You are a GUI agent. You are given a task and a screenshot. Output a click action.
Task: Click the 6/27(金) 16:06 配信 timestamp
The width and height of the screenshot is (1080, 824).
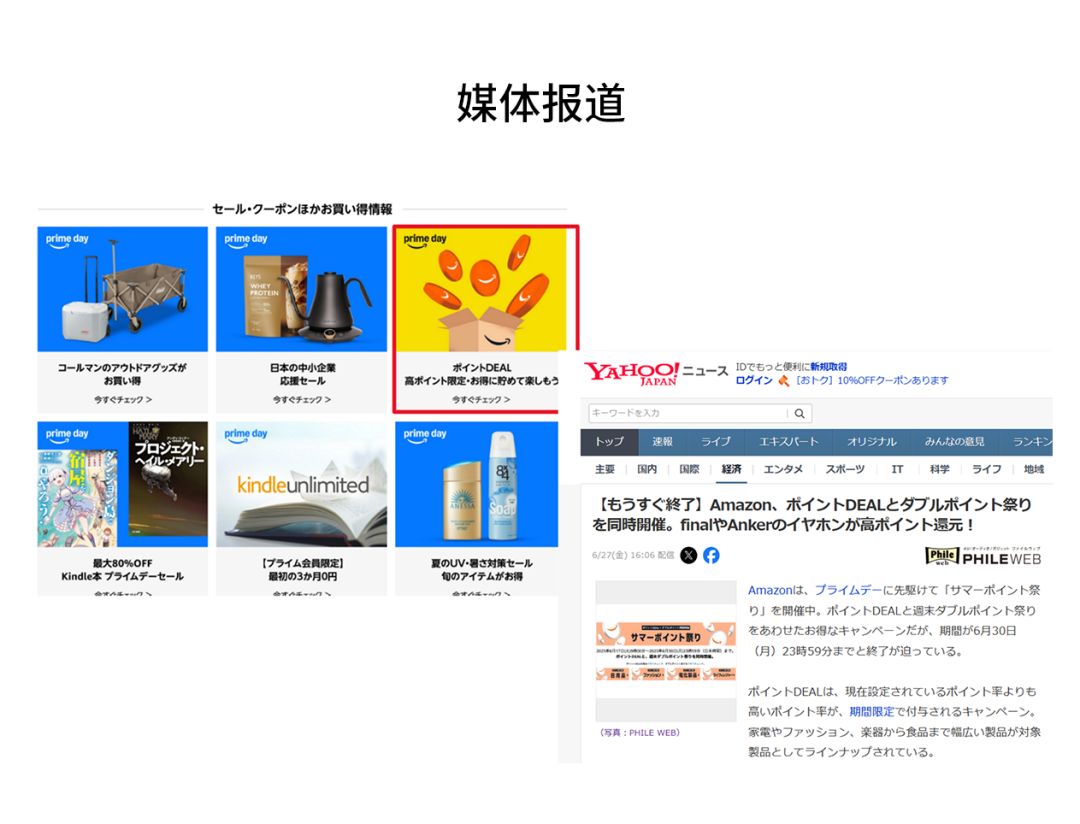[x=633, y=555]
